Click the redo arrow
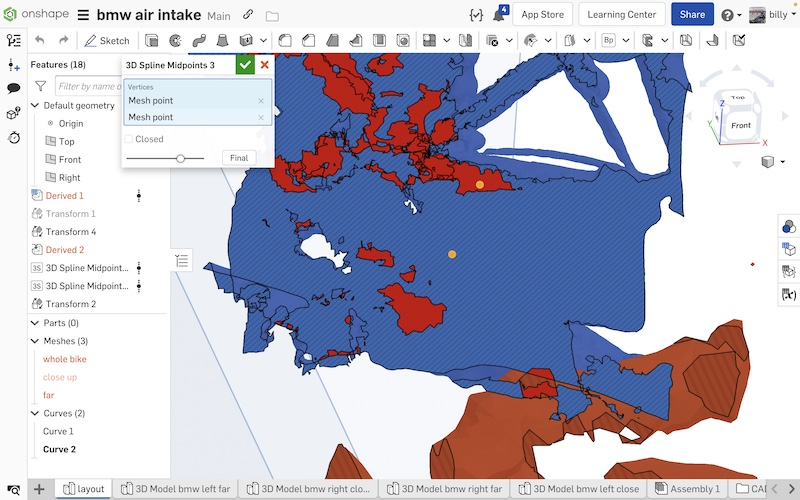This screenshot has width=800, height=500. 63,40
